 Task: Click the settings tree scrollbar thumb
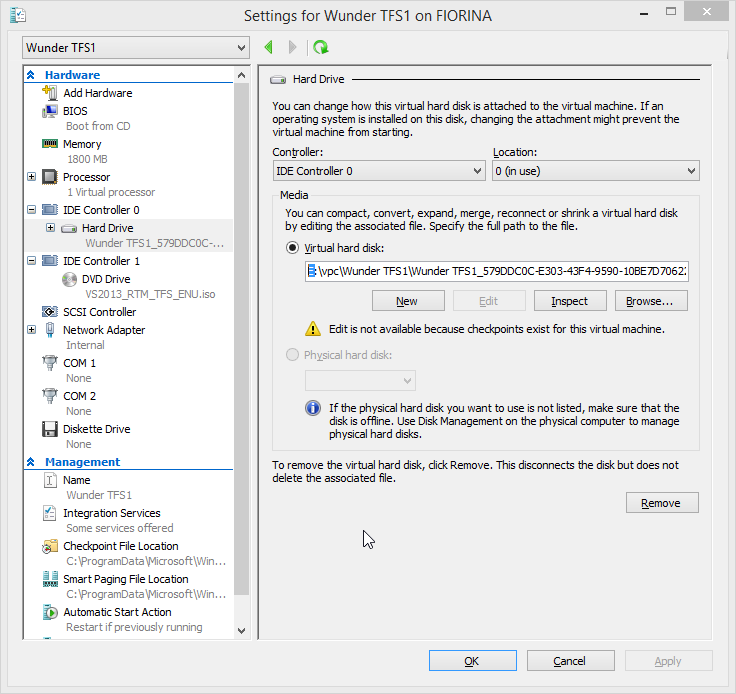point(242,338)
